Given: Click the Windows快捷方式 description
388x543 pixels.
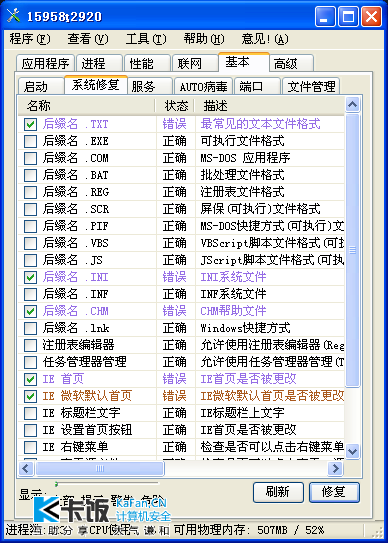Looking at the screenshot, I should 245,328.
